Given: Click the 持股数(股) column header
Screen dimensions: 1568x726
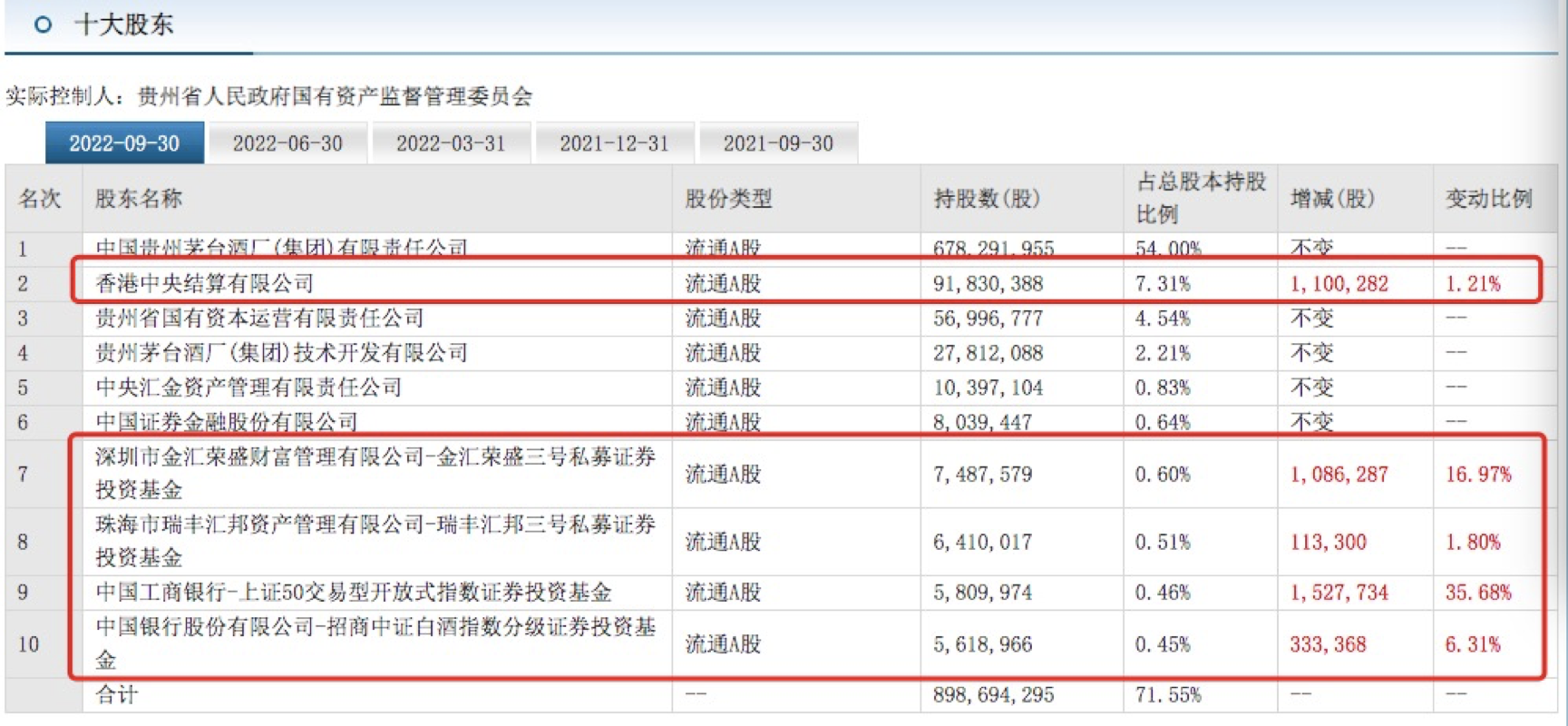Looking at the screenshot, I should pyautogui.click(x=987, y=198).
